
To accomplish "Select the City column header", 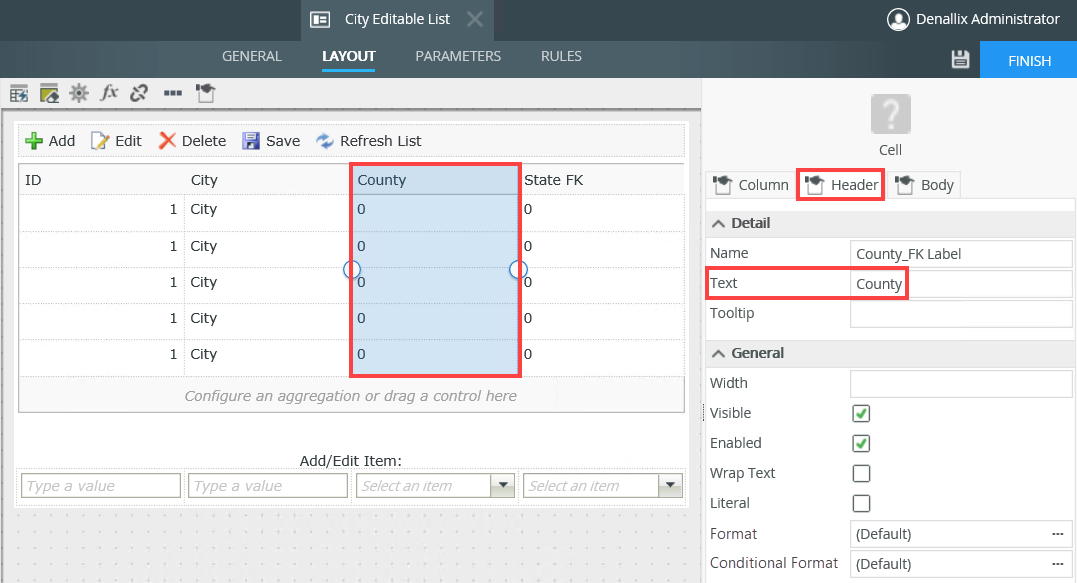I will [267, 180].
